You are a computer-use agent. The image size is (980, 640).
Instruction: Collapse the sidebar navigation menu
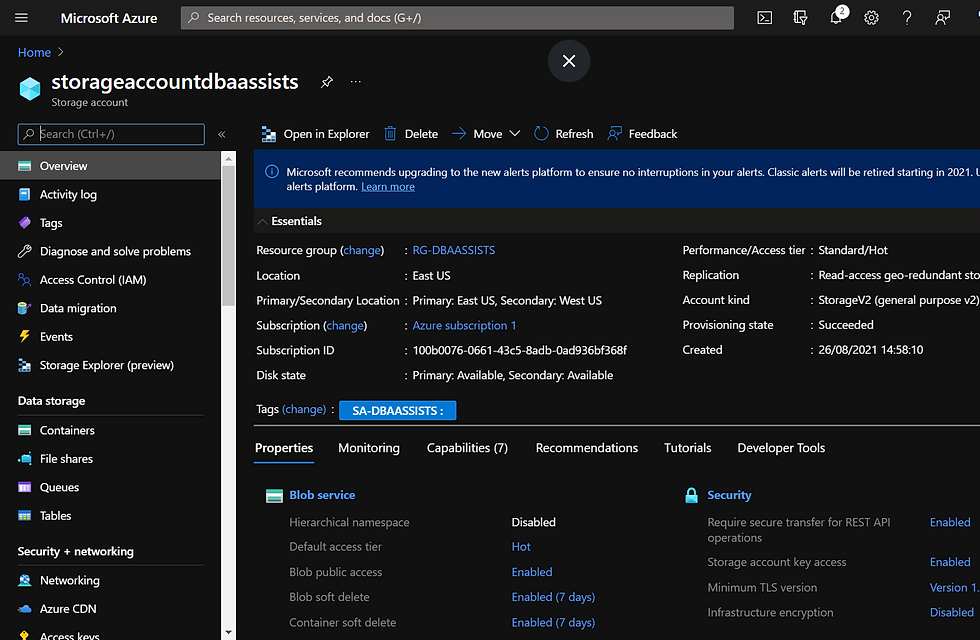coord(222,134)
